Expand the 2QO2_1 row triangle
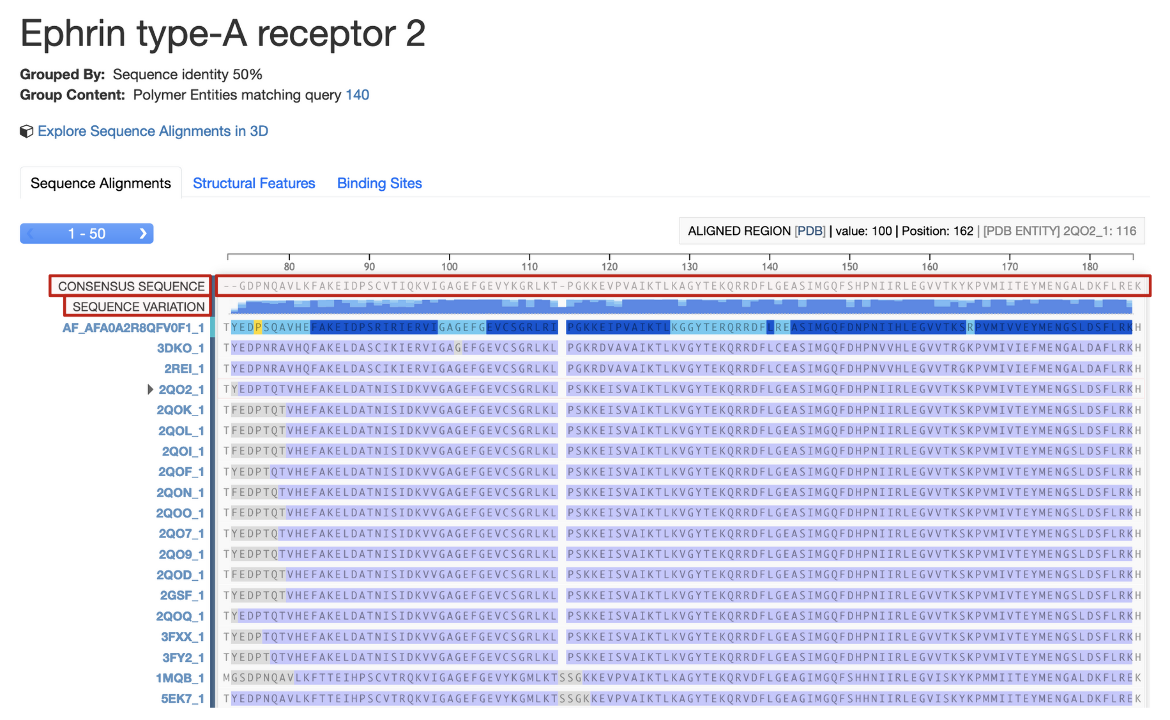Screen dimensions: 1170x720 (x=151, y=390)
